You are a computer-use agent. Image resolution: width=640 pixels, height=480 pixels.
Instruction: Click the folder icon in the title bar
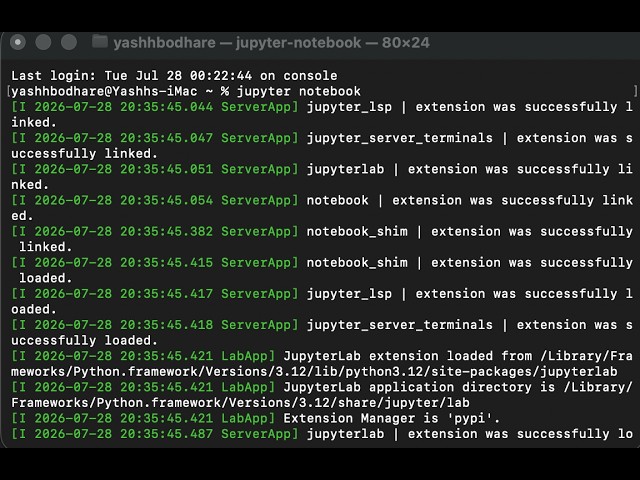click(100, 41)
